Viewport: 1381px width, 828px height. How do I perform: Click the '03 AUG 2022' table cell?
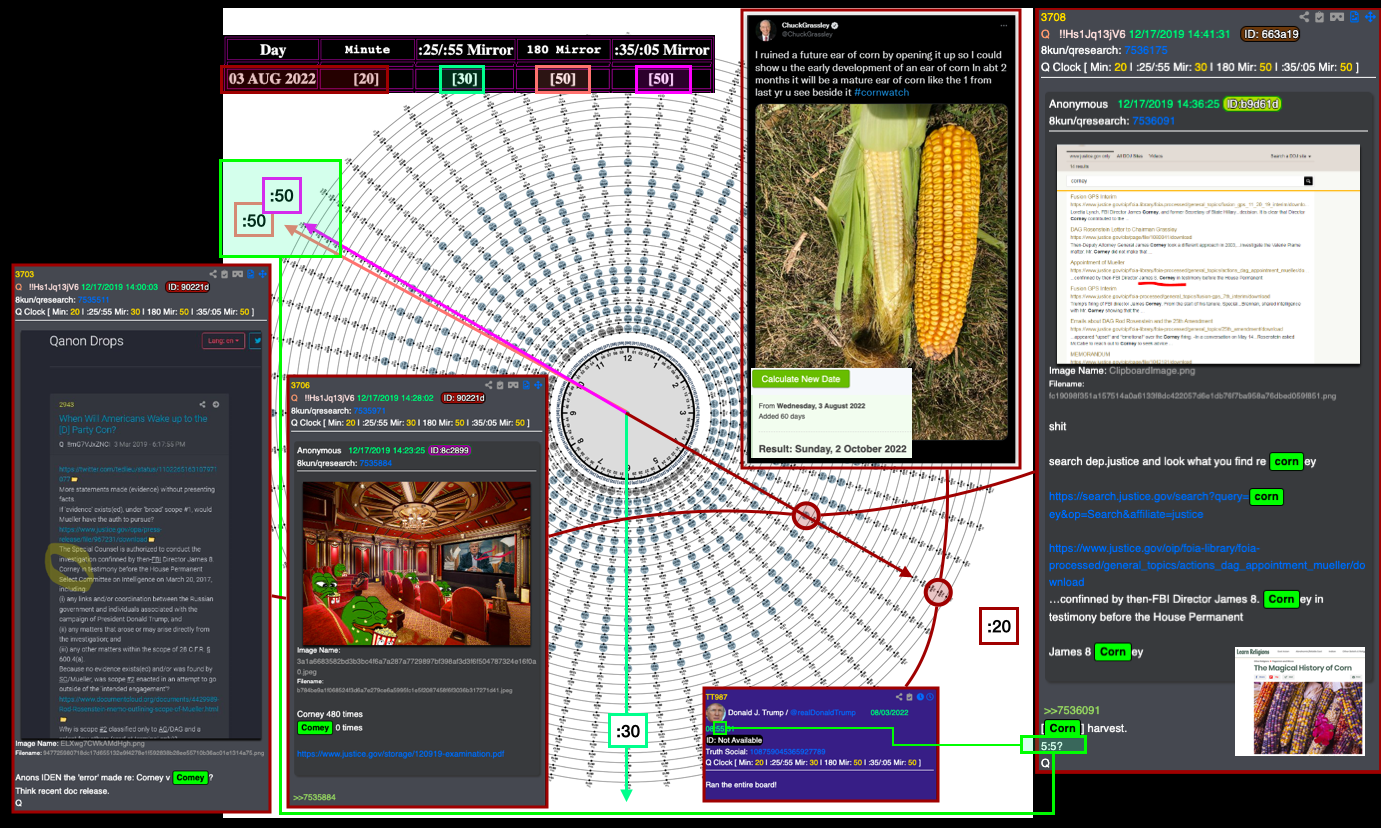[272, 78]
